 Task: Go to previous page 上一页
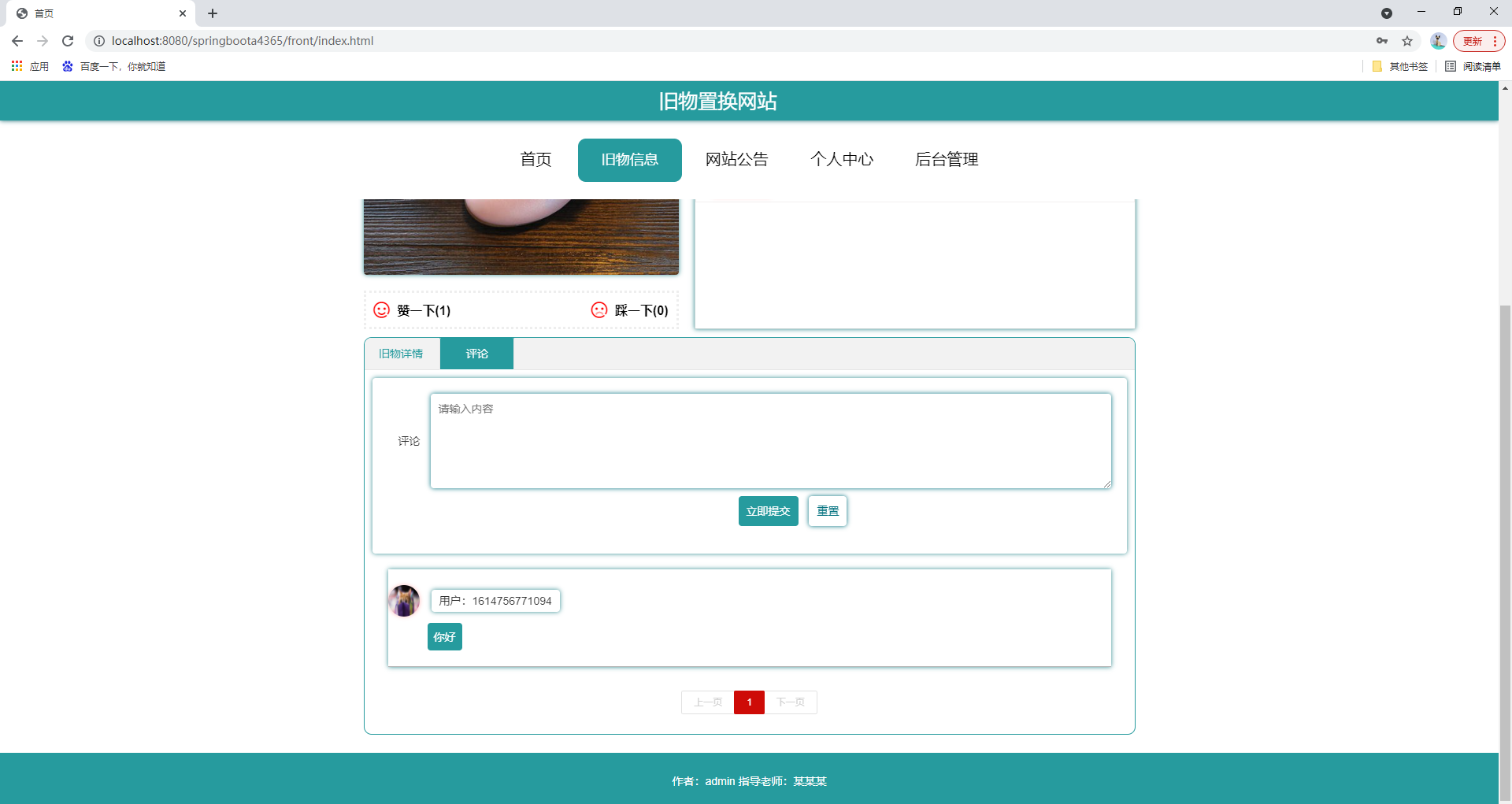(x=708, y=702)
